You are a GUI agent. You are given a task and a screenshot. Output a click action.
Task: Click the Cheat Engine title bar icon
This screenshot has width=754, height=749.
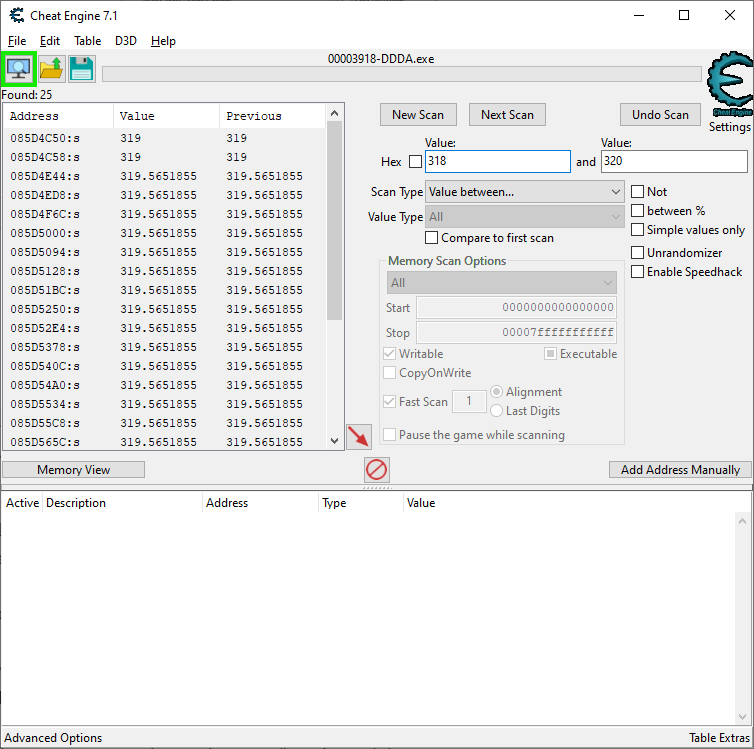point(16,15)
